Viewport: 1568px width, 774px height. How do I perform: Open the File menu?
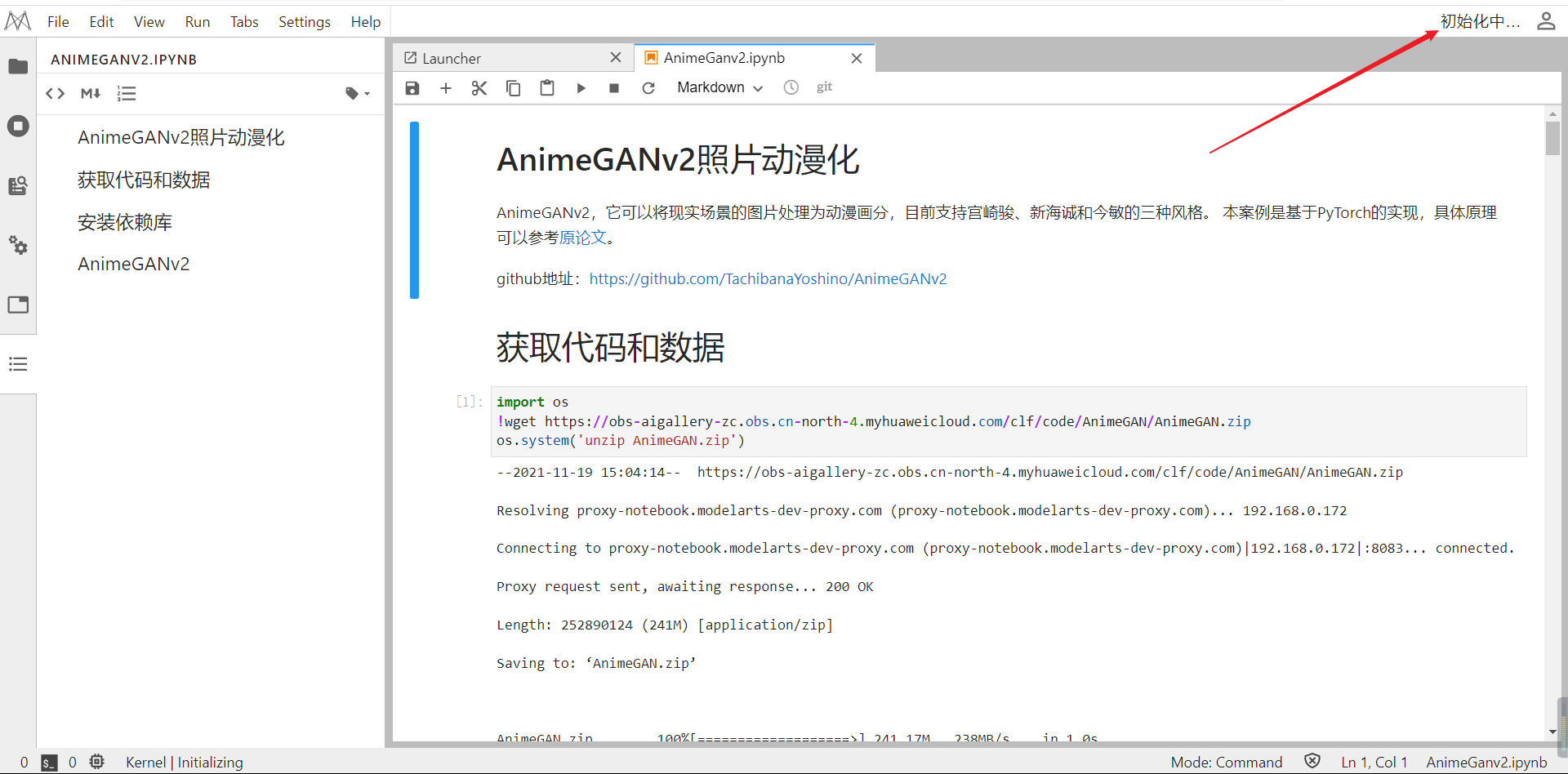[58, 22]
